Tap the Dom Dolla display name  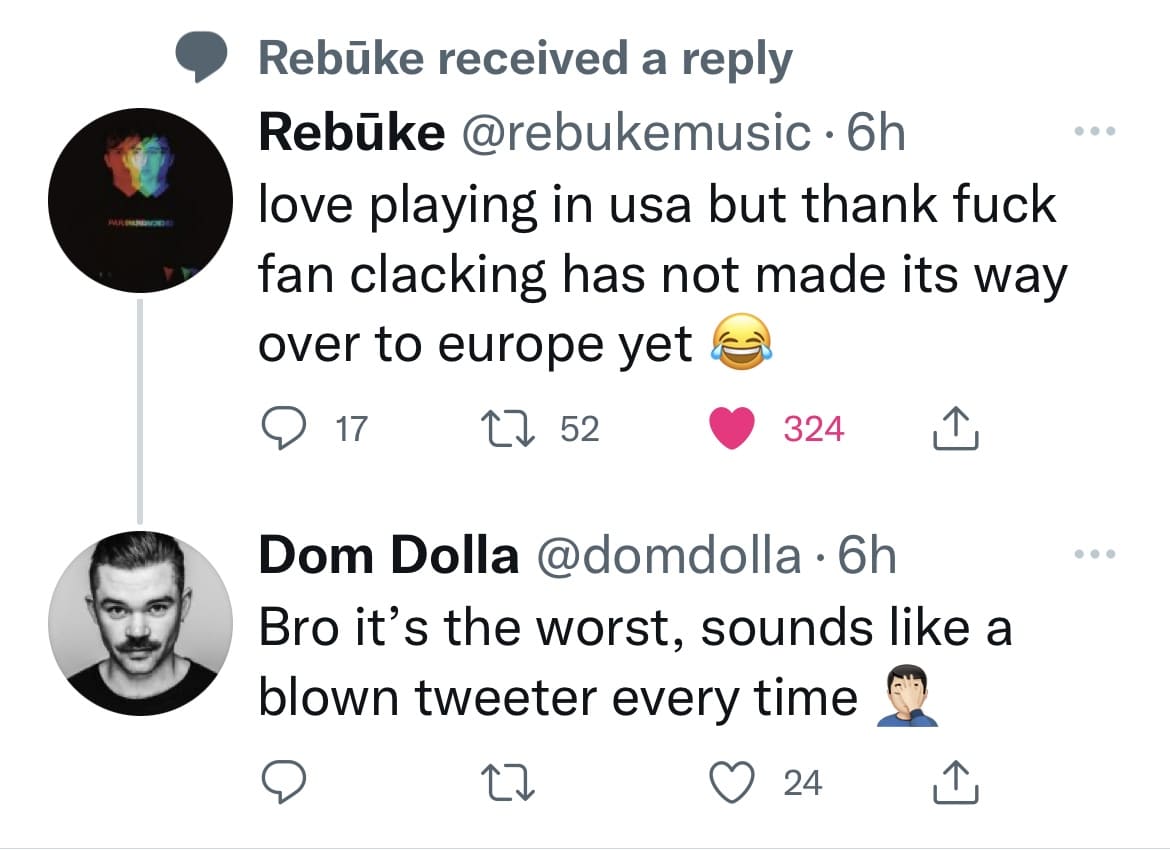coord(388,556)
